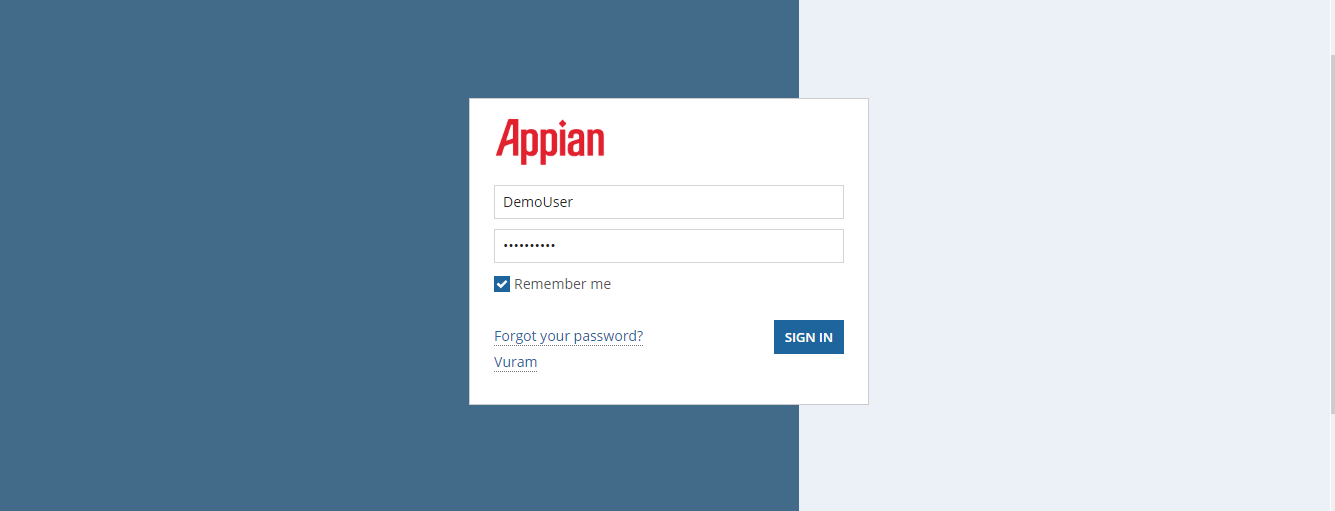Uncheck the Remember me checkbox

coord(502,284)
